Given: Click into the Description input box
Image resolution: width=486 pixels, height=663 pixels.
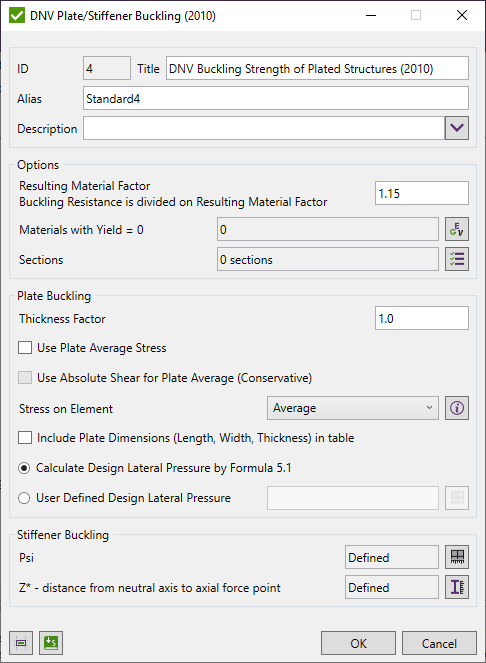Looking at the screenshot, I should click(264, 128).
